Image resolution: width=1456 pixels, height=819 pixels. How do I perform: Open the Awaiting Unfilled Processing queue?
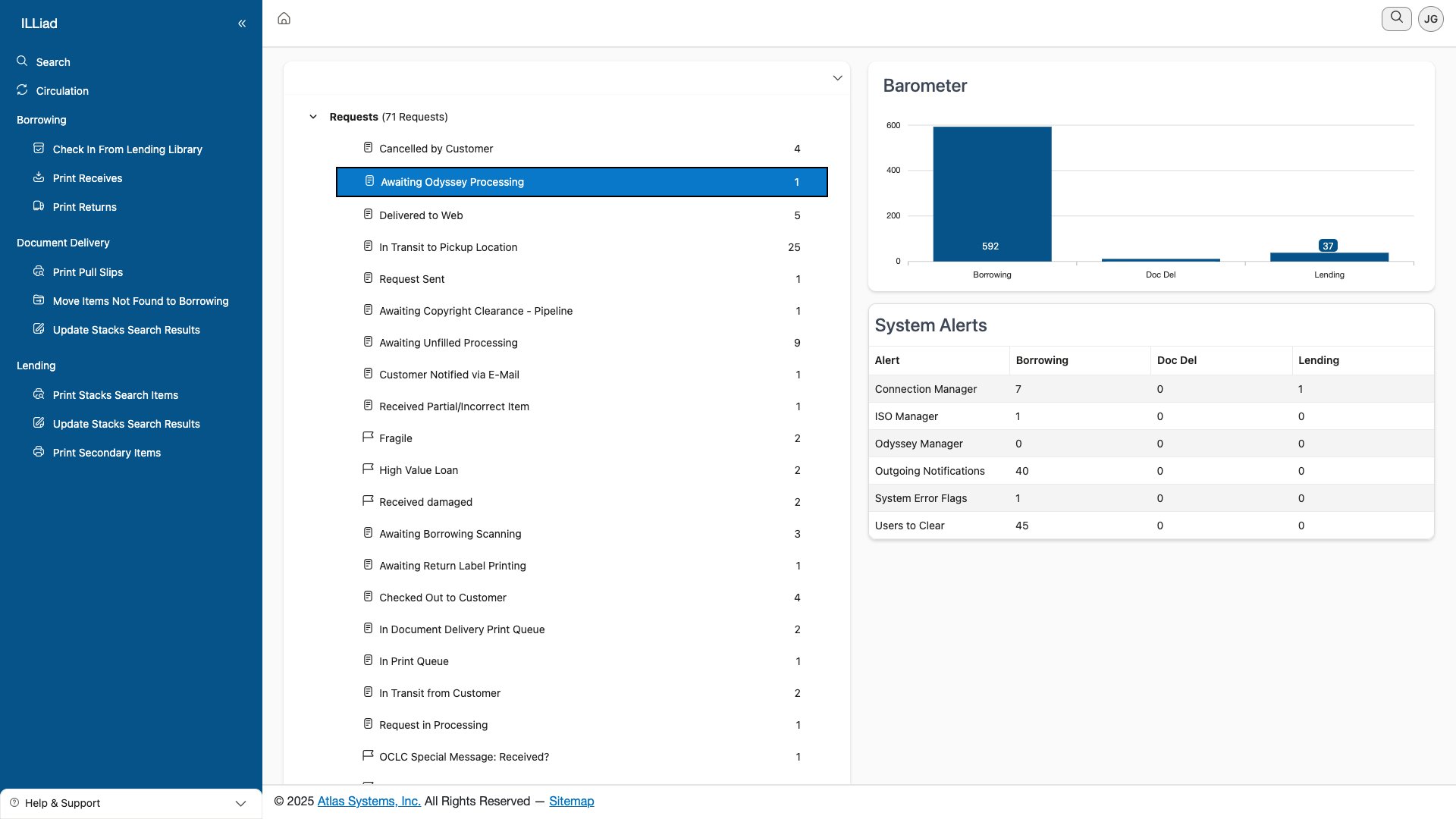coord(448,343)
